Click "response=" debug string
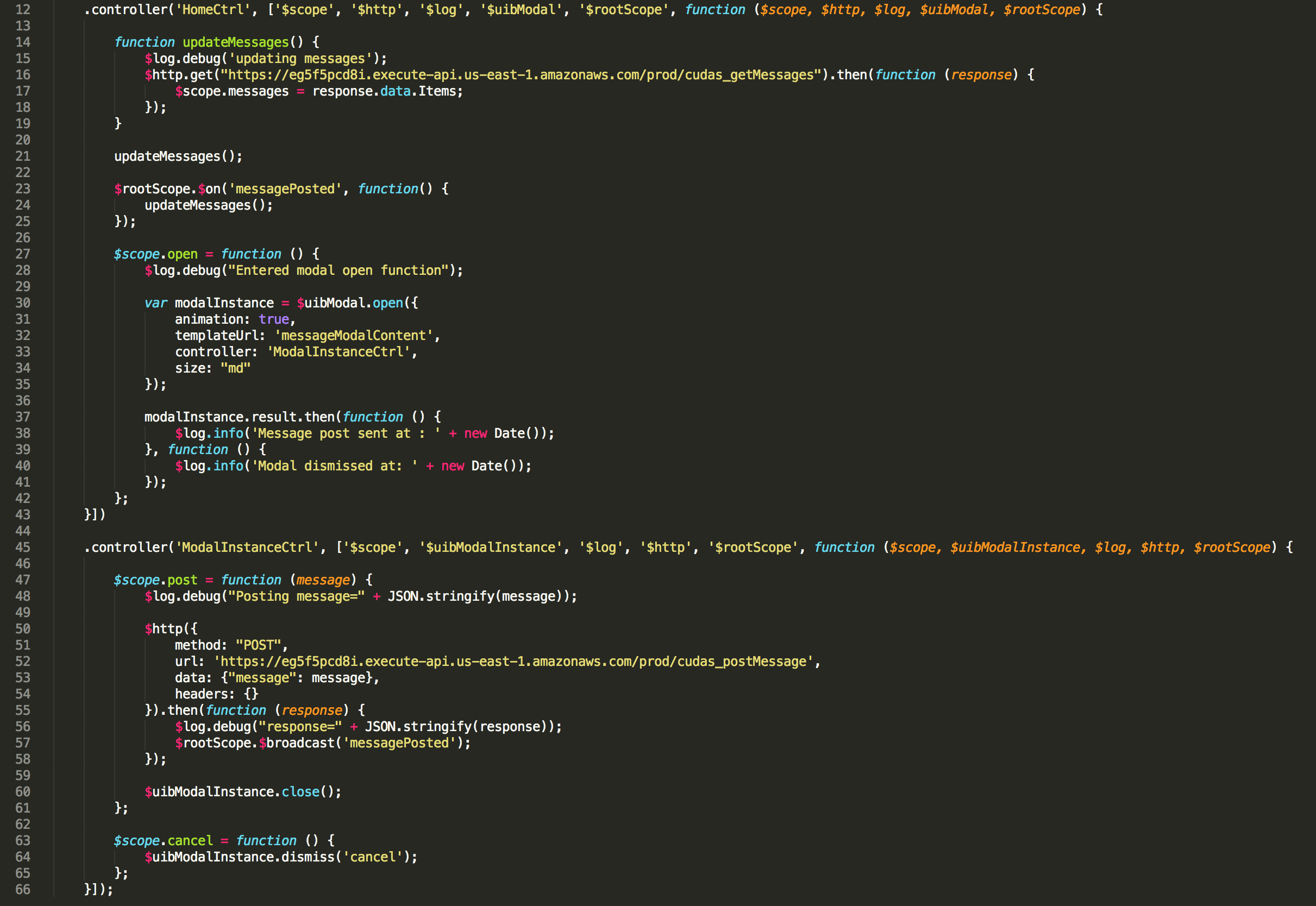This screenshot has height=906, width=1316. (x=300, y=727)
